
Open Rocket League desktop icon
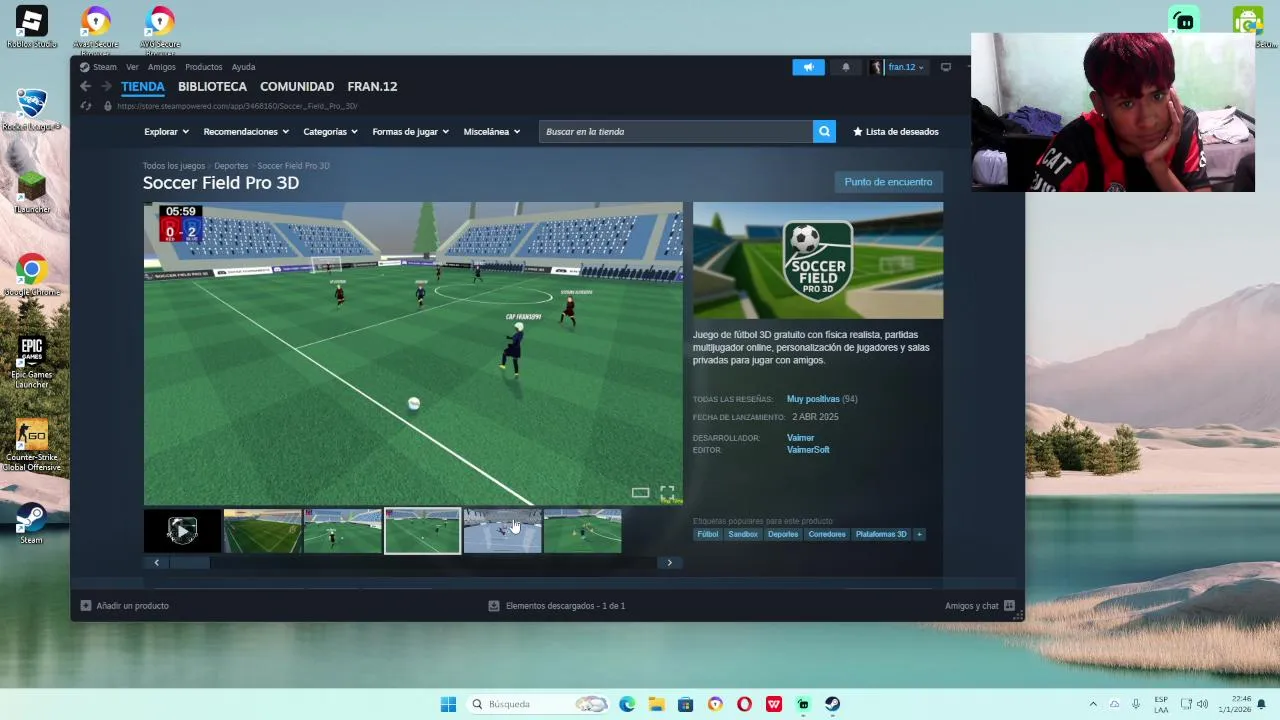pos(32,110)
